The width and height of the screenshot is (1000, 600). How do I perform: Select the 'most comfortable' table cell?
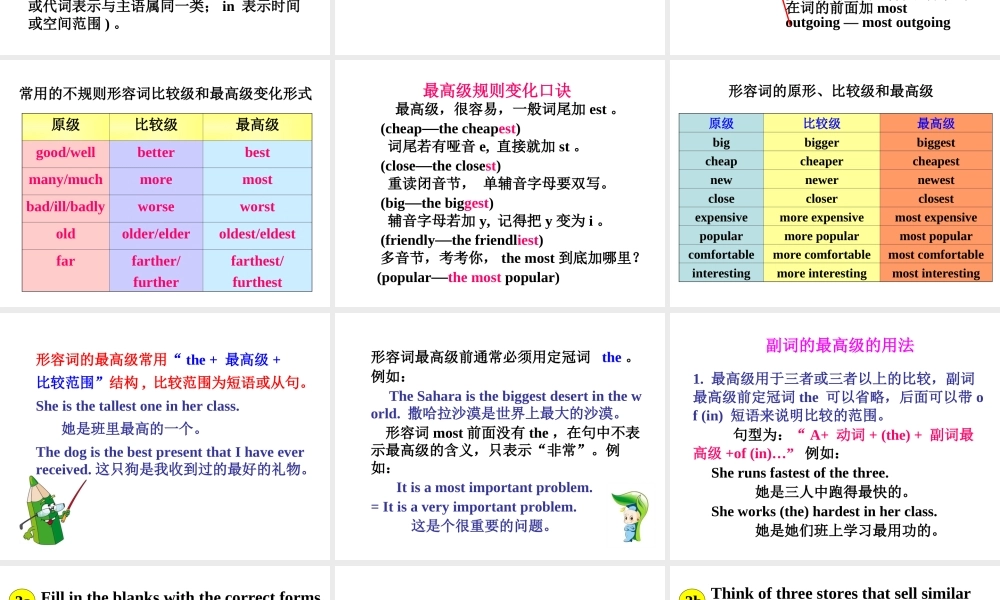click(x=936, y=254)
